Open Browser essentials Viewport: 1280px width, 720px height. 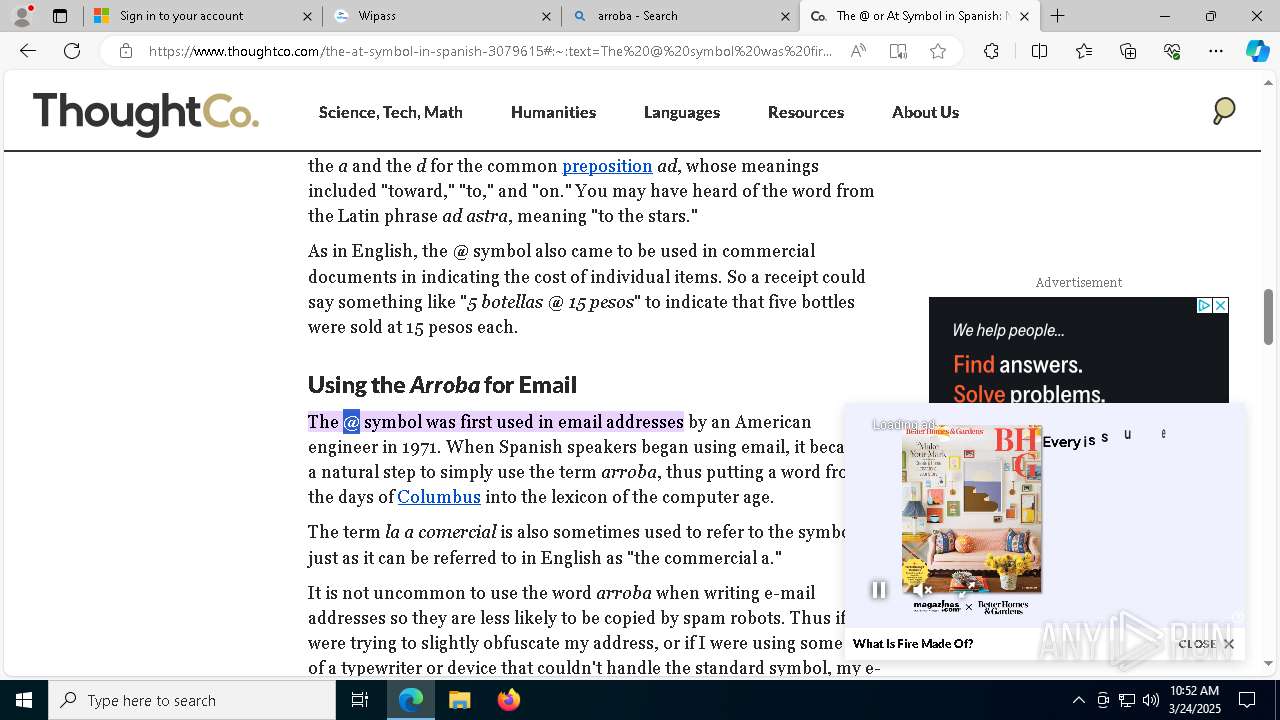tap(1172, 51)
